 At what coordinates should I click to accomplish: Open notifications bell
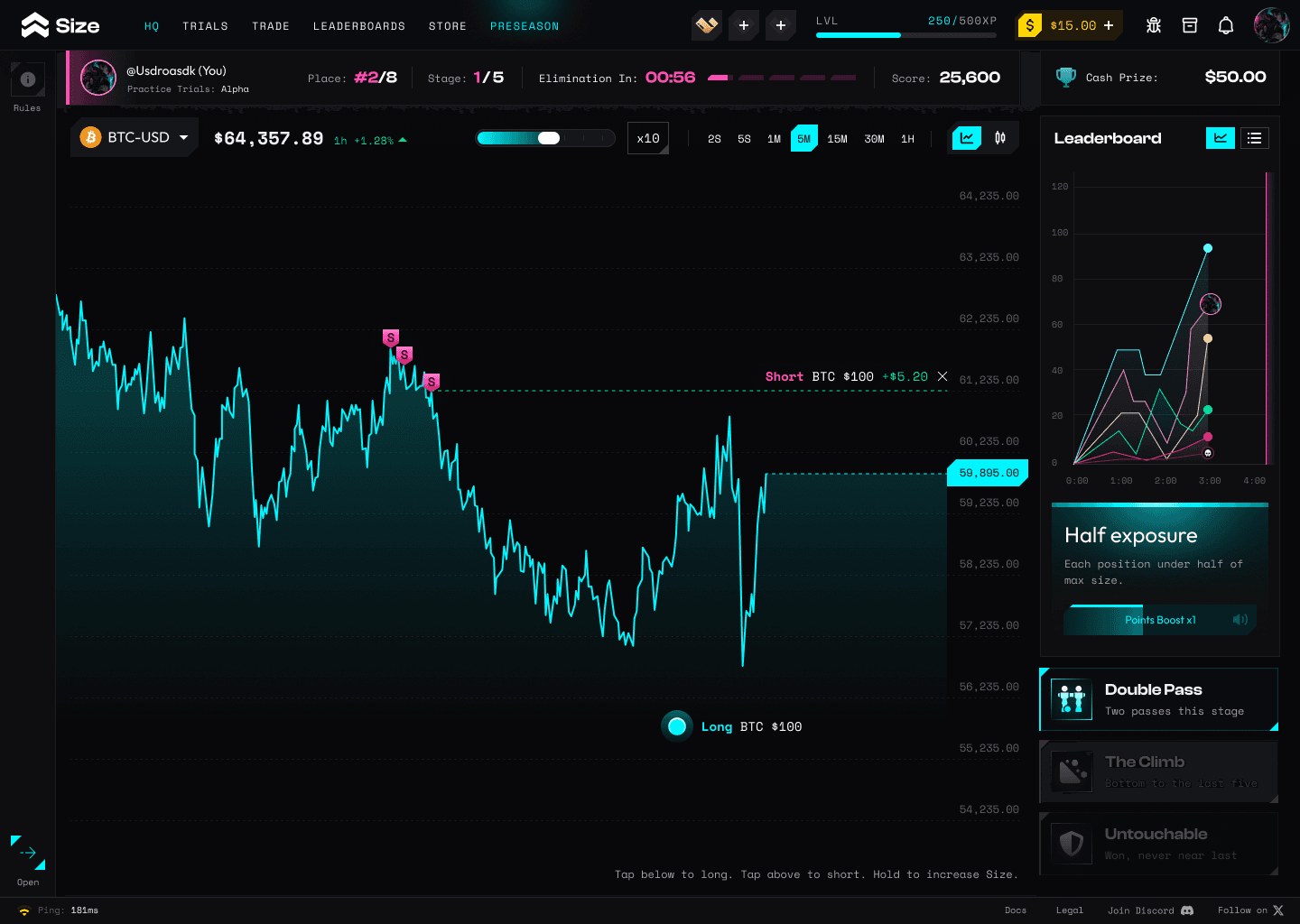[1226, 25]
